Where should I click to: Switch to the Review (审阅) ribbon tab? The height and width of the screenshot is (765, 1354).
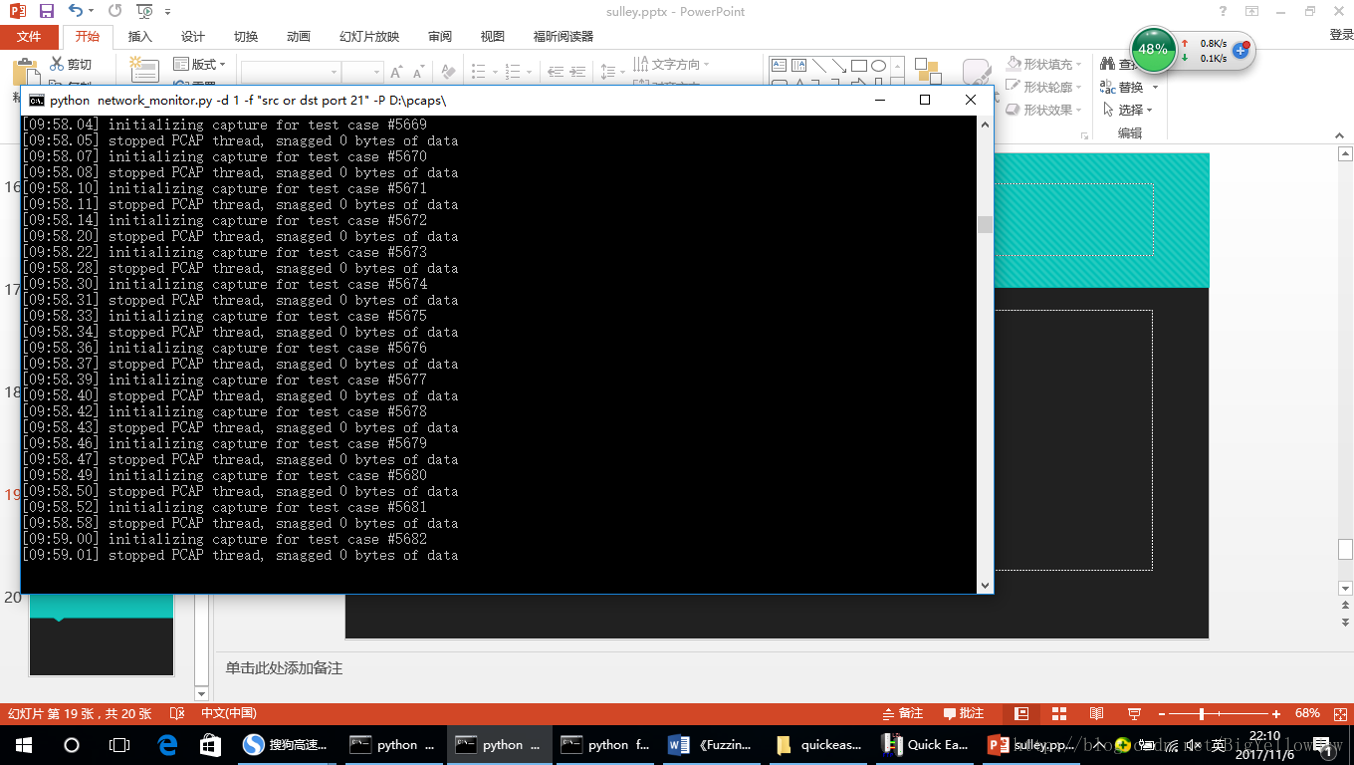pos(440,36)
